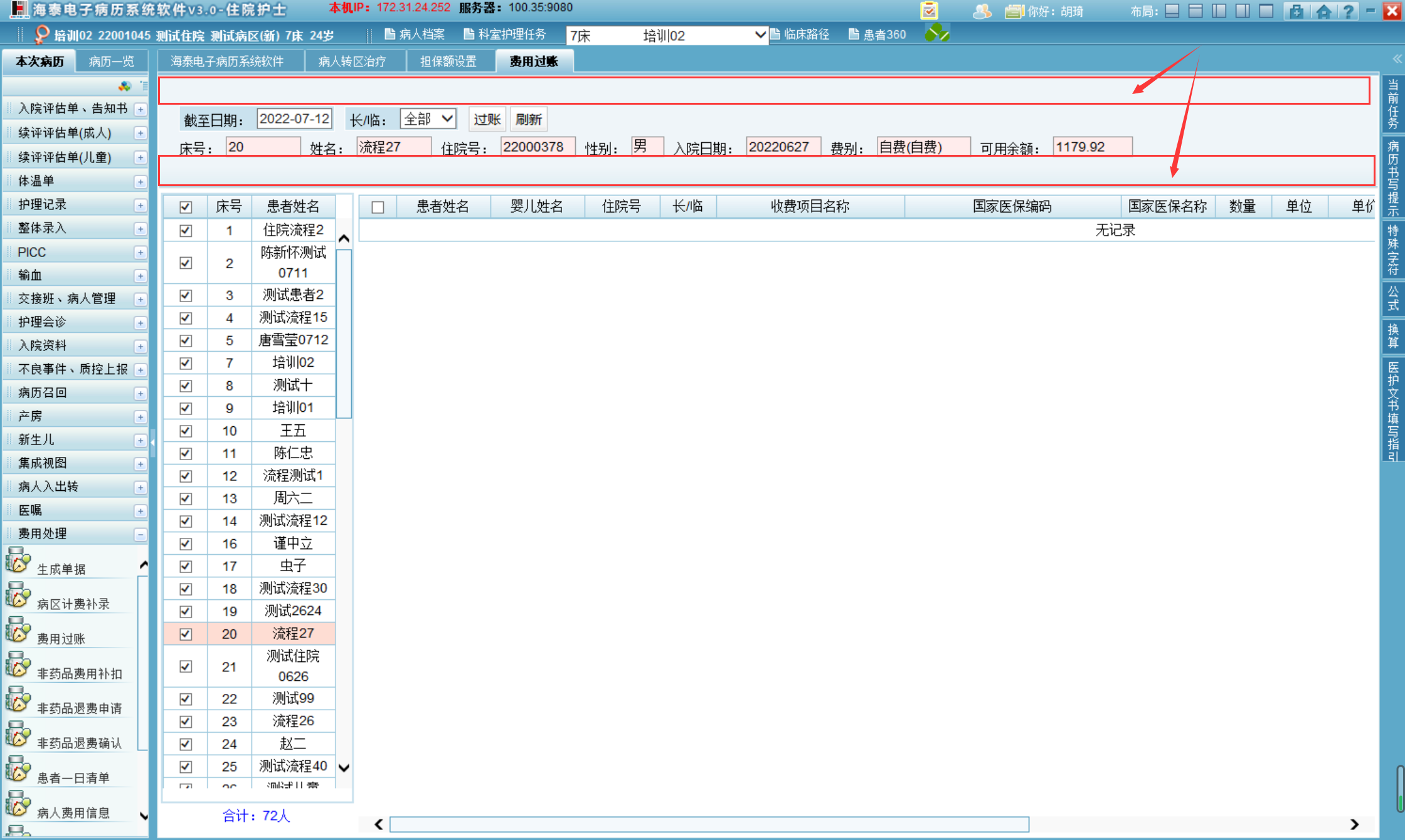Click the 过账 button
1405x840 pixels.
487,119
